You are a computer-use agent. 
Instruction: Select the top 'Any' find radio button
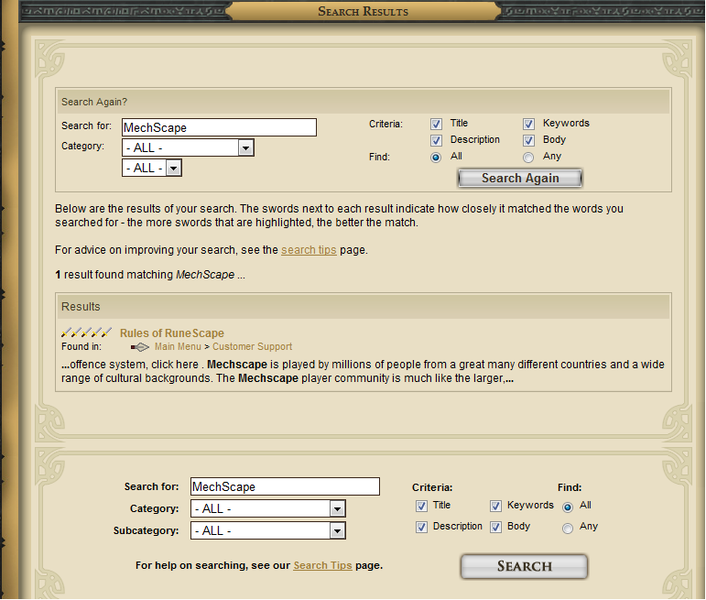[x=529, y=157]
